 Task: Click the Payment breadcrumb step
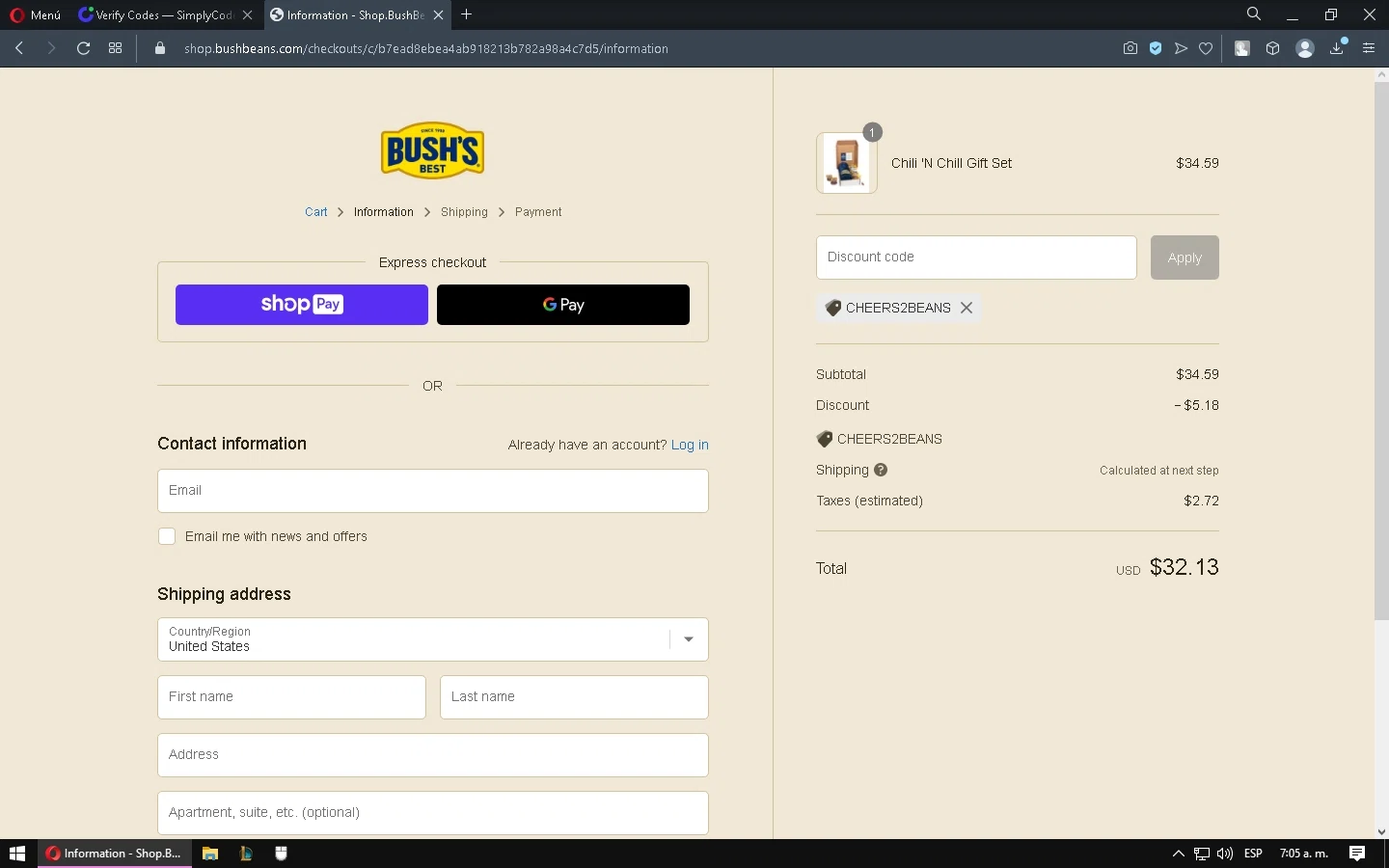click(x=538, y=212)
